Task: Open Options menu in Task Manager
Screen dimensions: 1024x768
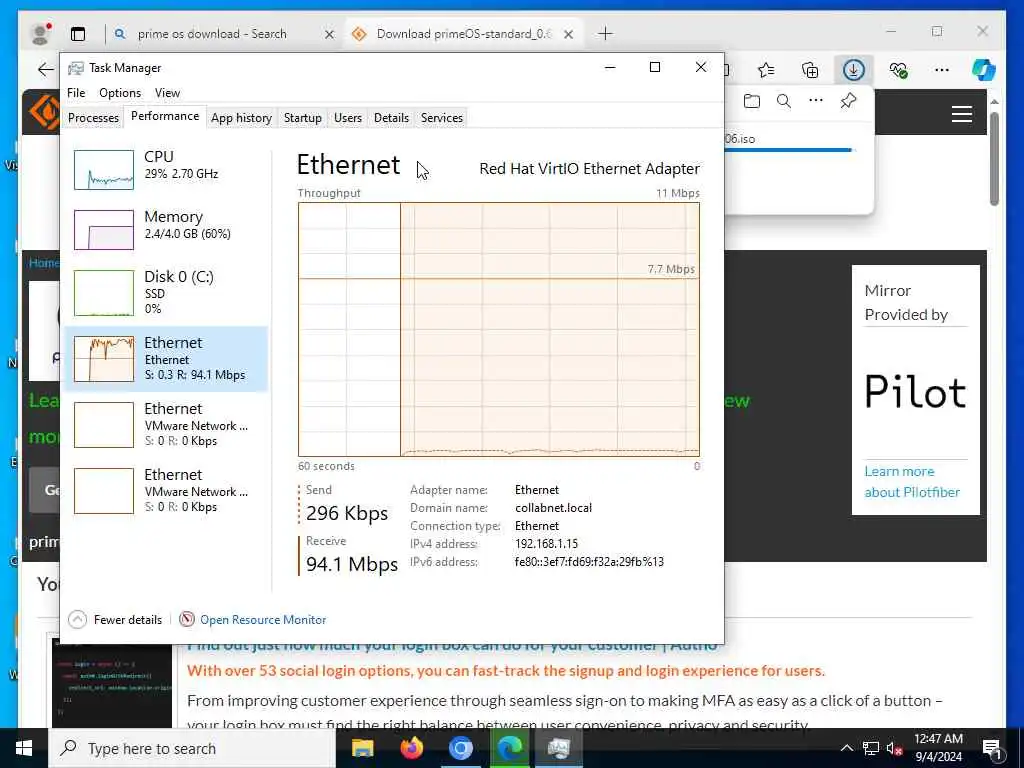Action: click(120, 93)
